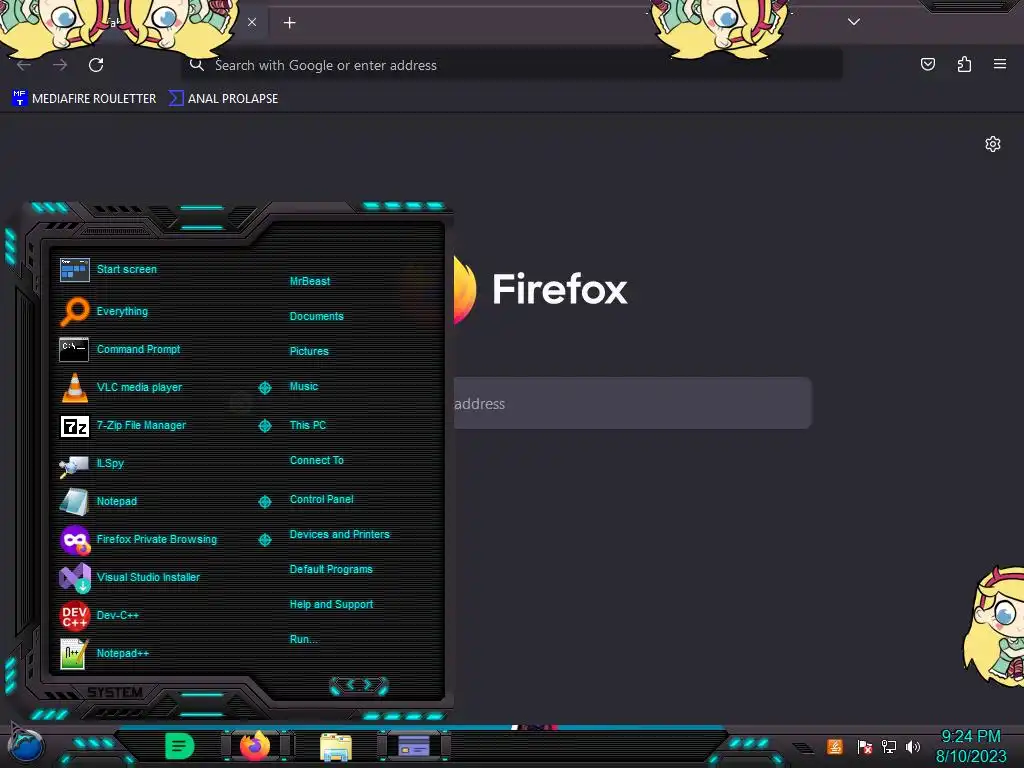Launch VLC media player cone icon
1024x768 pixels.
click(x=74, y=387)
